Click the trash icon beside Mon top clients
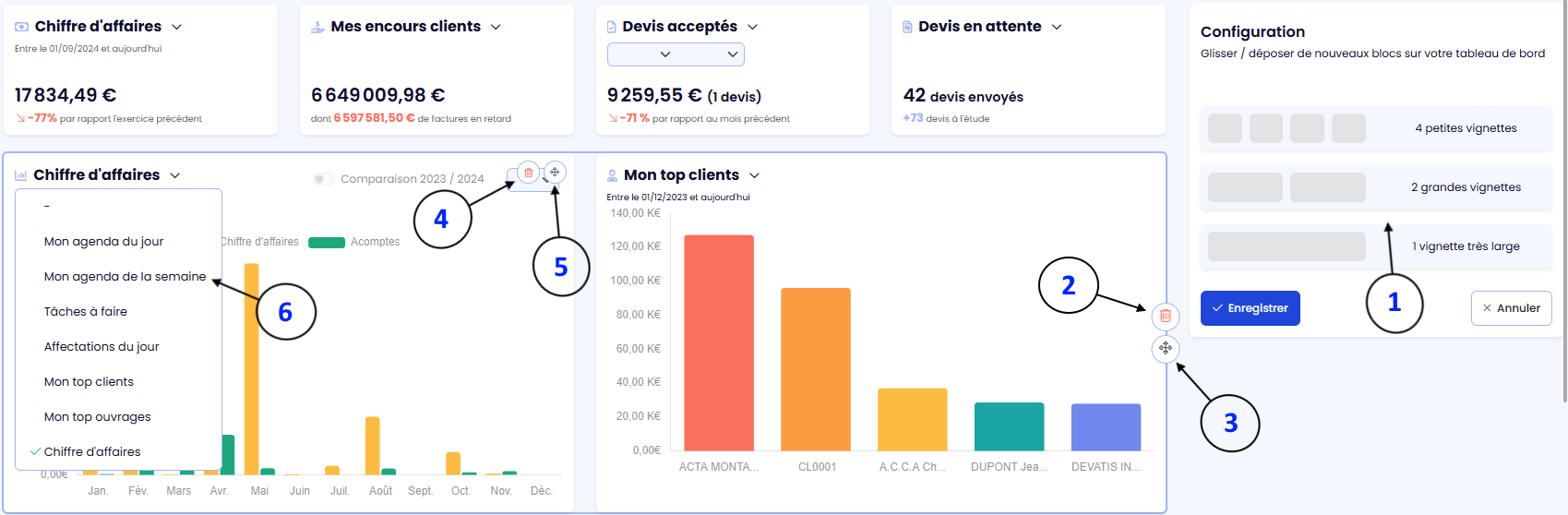This screenshot has width=1568, height=515. click(1166, 316)
